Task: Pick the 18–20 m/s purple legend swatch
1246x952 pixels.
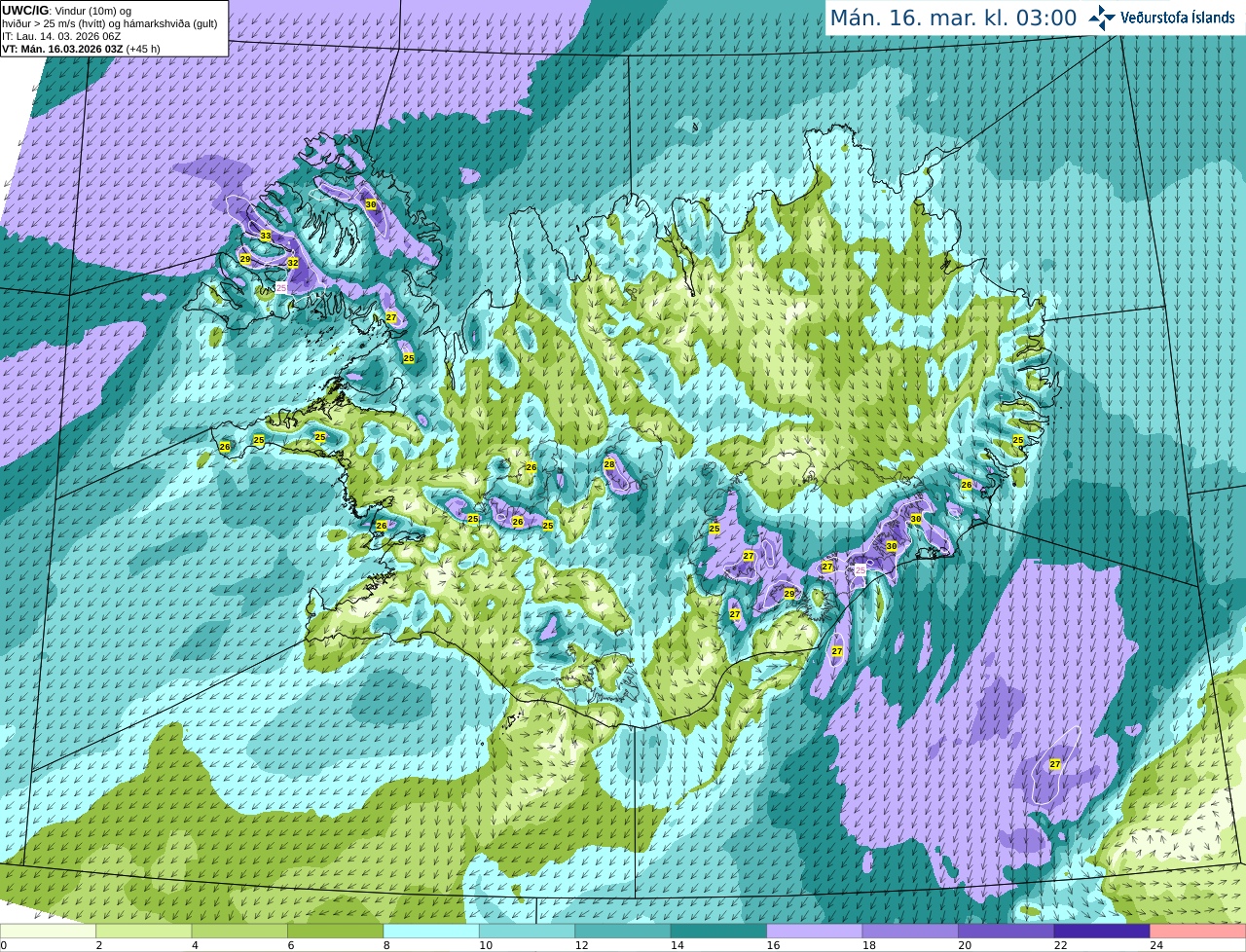Action: (x=910, y=932)
